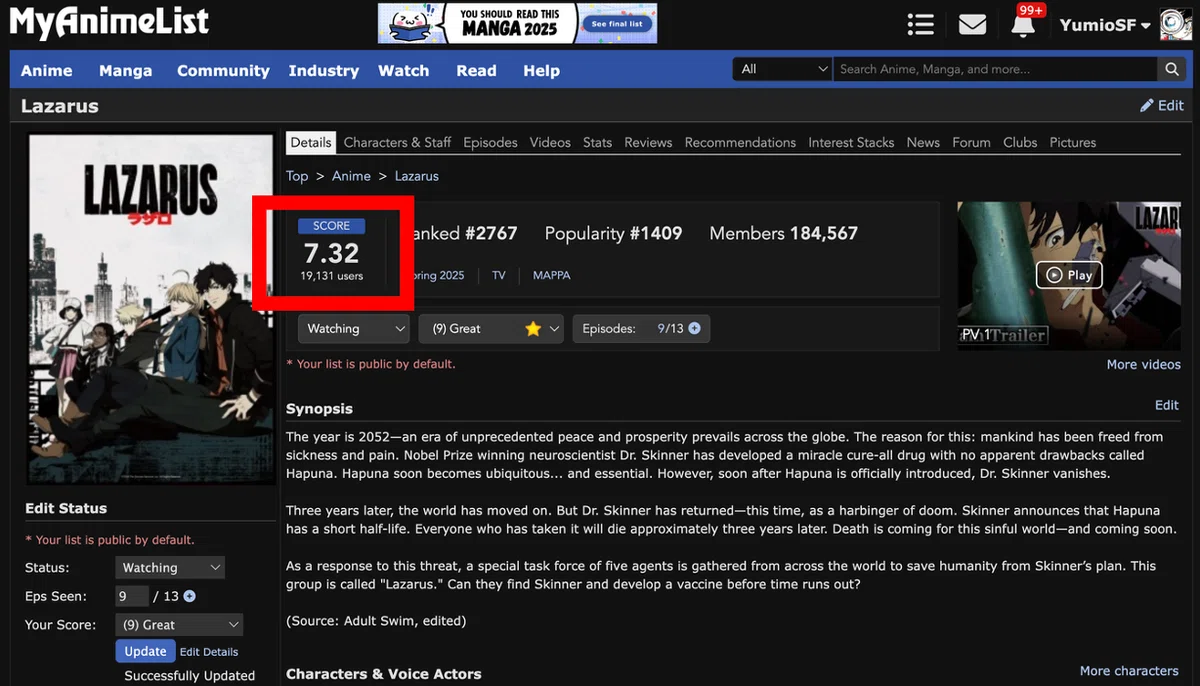Open Your Score dropdown in Edit Status
The width and height of the screenshot is (1200, 686).
tap(179, 625)
